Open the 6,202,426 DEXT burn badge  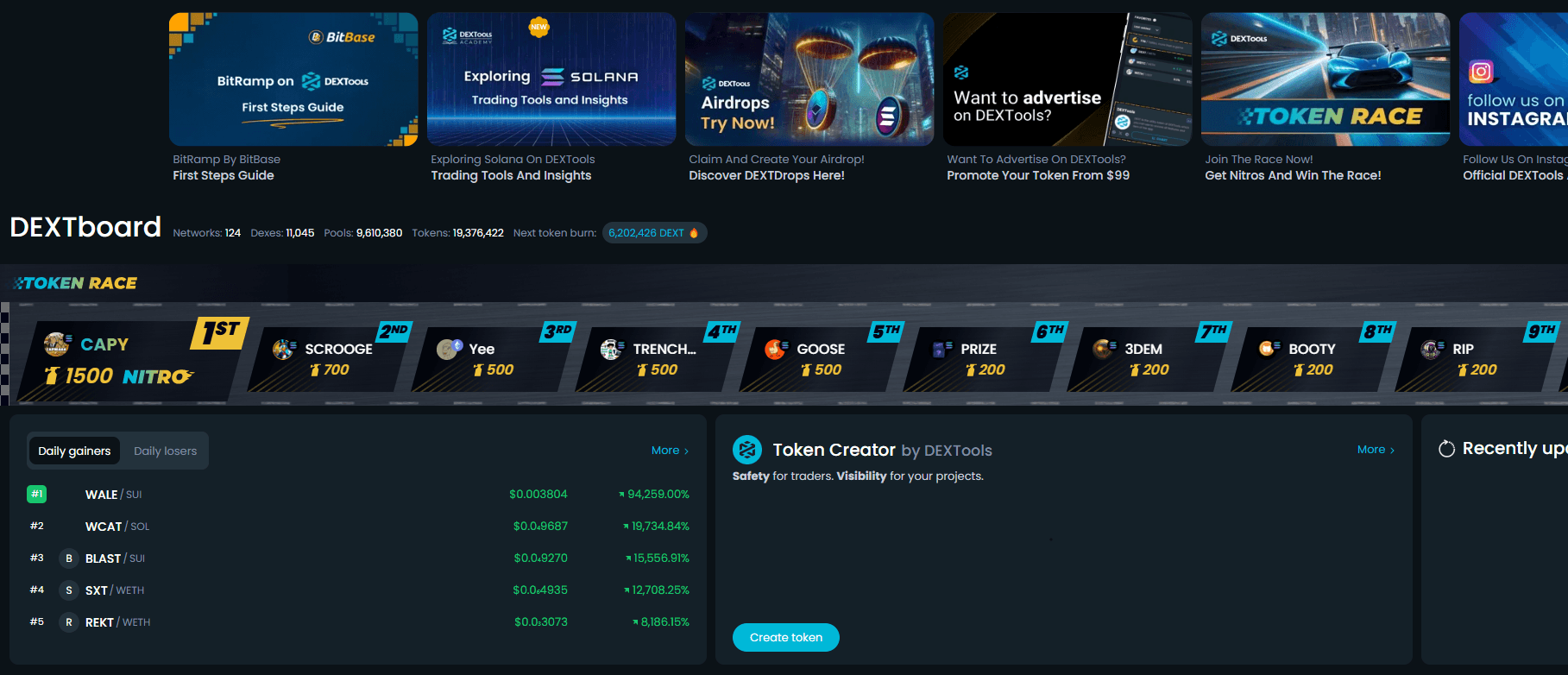click(x=655, y=233)
